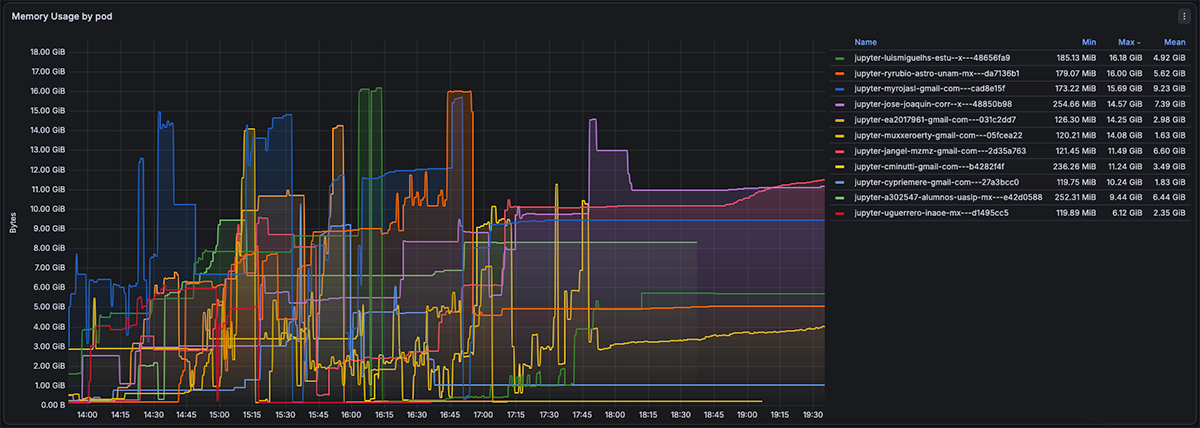The image size is (1200, 428).
Task: Click the Min value 126.30 MiB
Action: coord(1076,119)
